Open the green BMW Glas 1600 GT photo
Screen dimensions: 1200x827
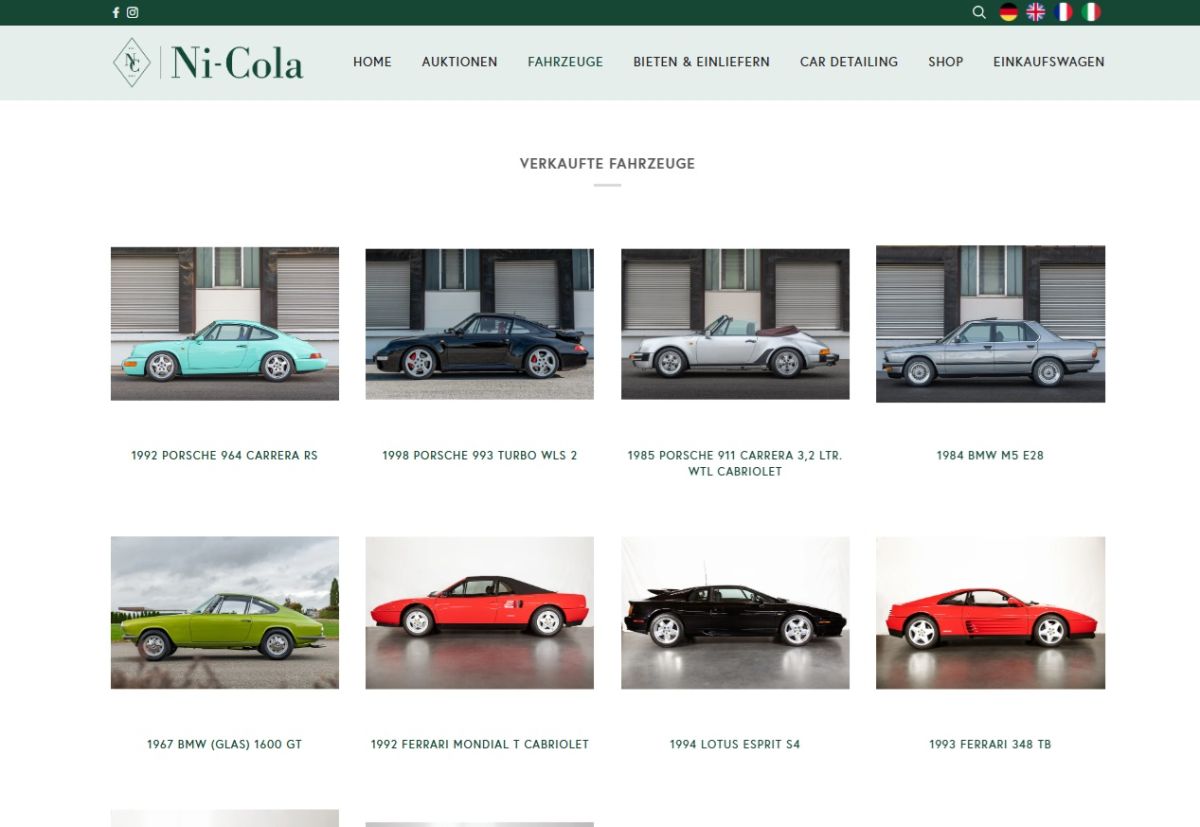click(x=225, y=613)
